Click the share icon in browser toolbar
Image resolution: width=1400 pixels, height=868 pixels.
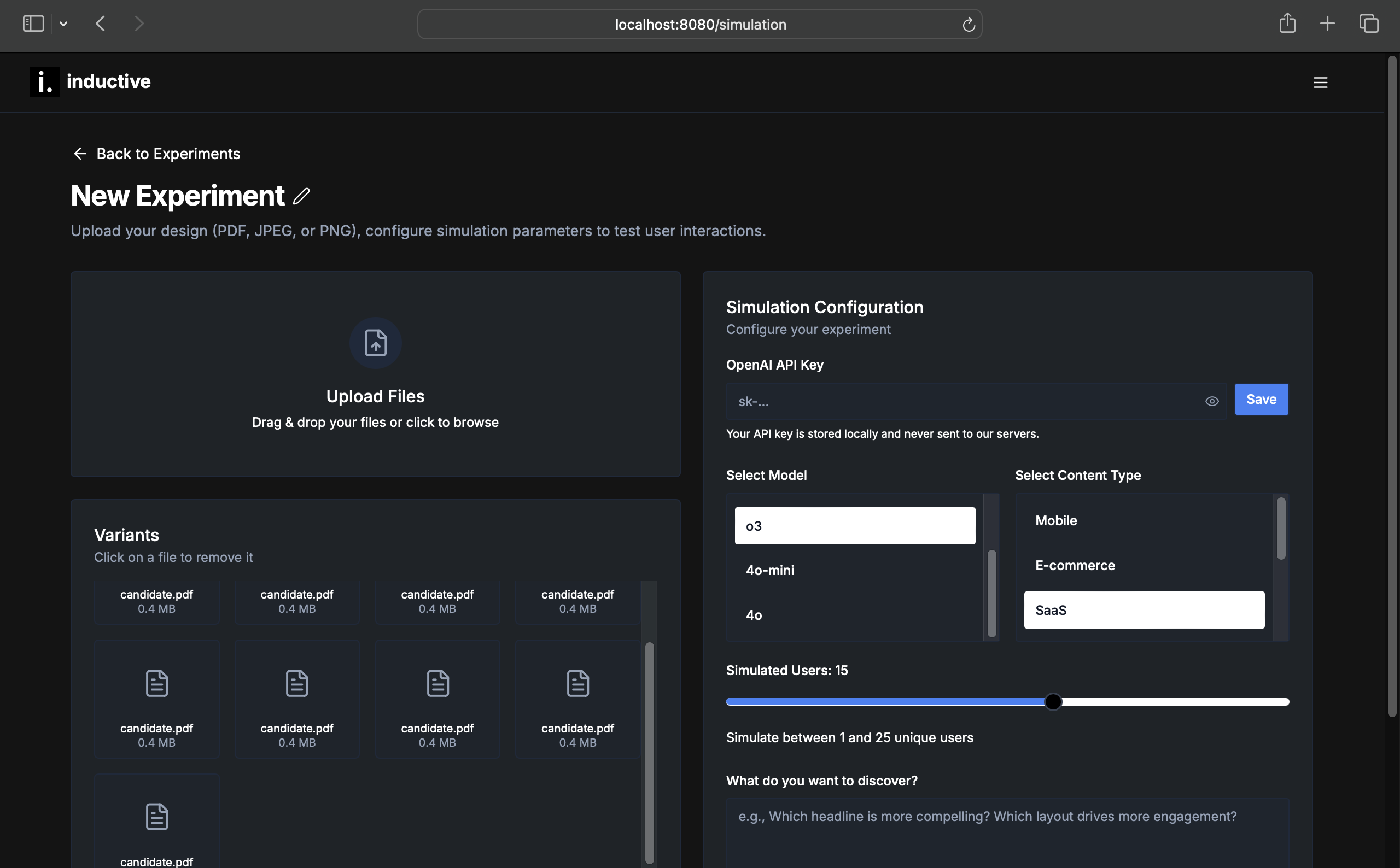pyautogui.click(x=1287, y=24)
